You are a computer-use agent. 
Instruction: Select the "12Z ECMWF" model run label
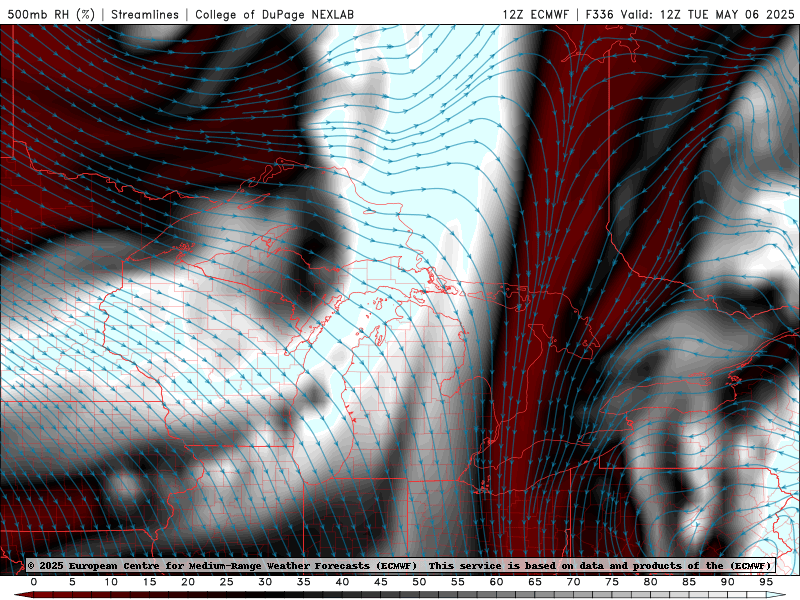[535, 14]
